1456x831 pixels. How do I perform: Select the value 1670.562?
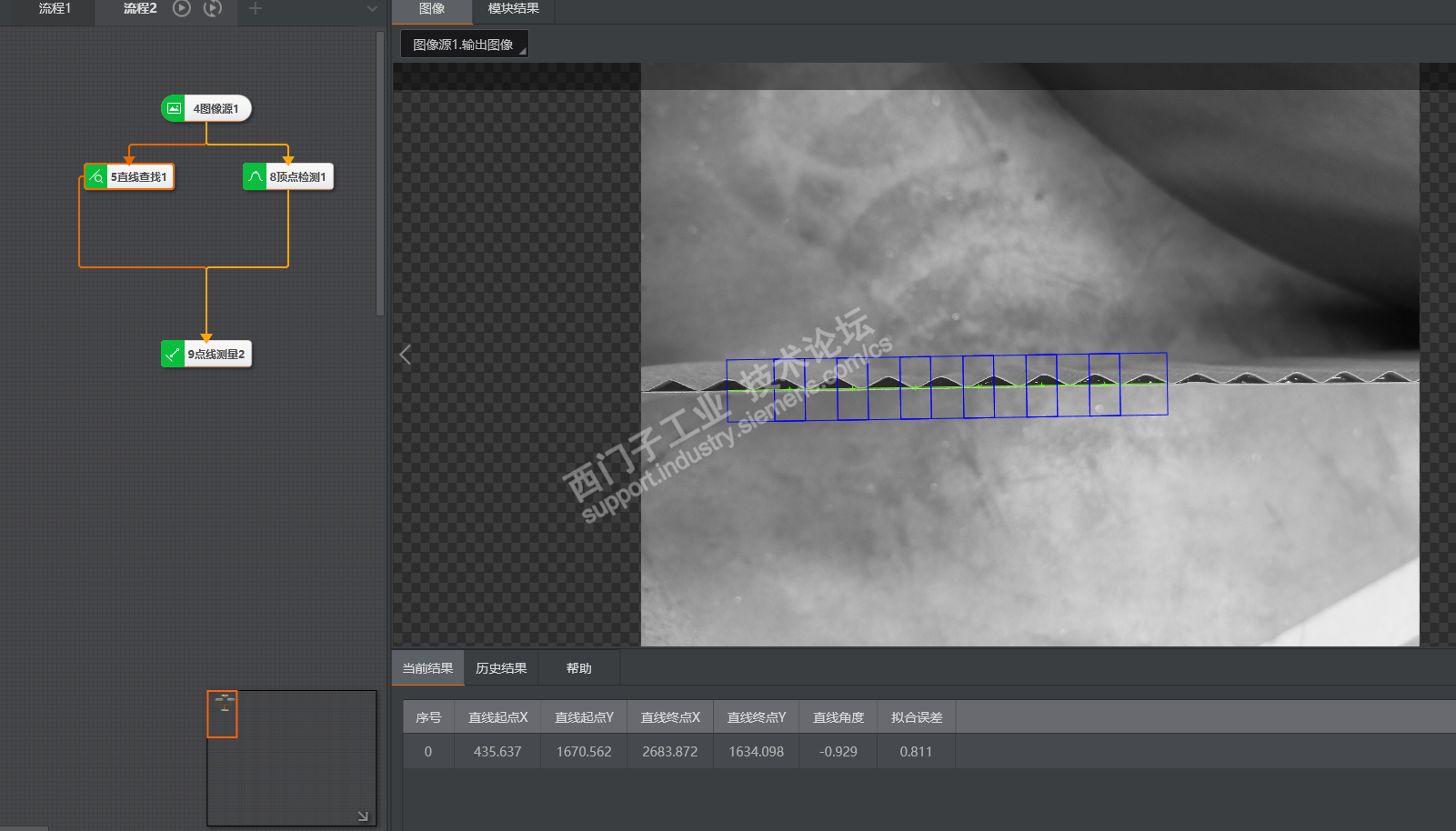click(x=584, y=752)
